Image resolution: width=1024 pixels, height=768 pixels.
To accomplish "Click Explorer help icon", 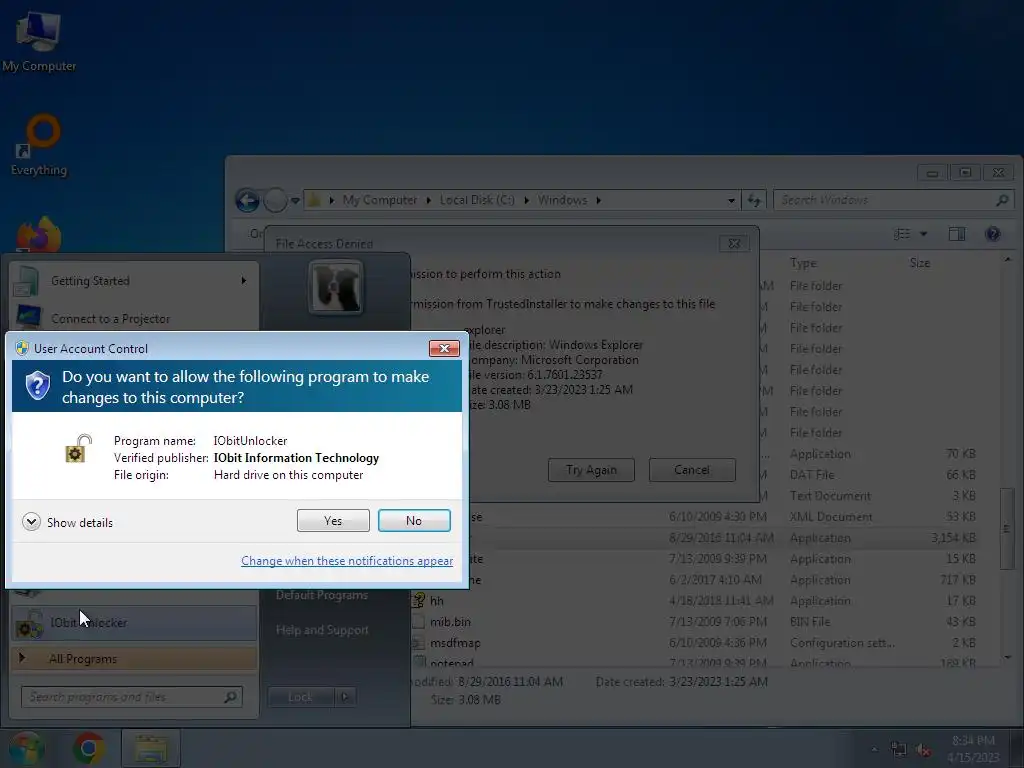I will 993,234.
